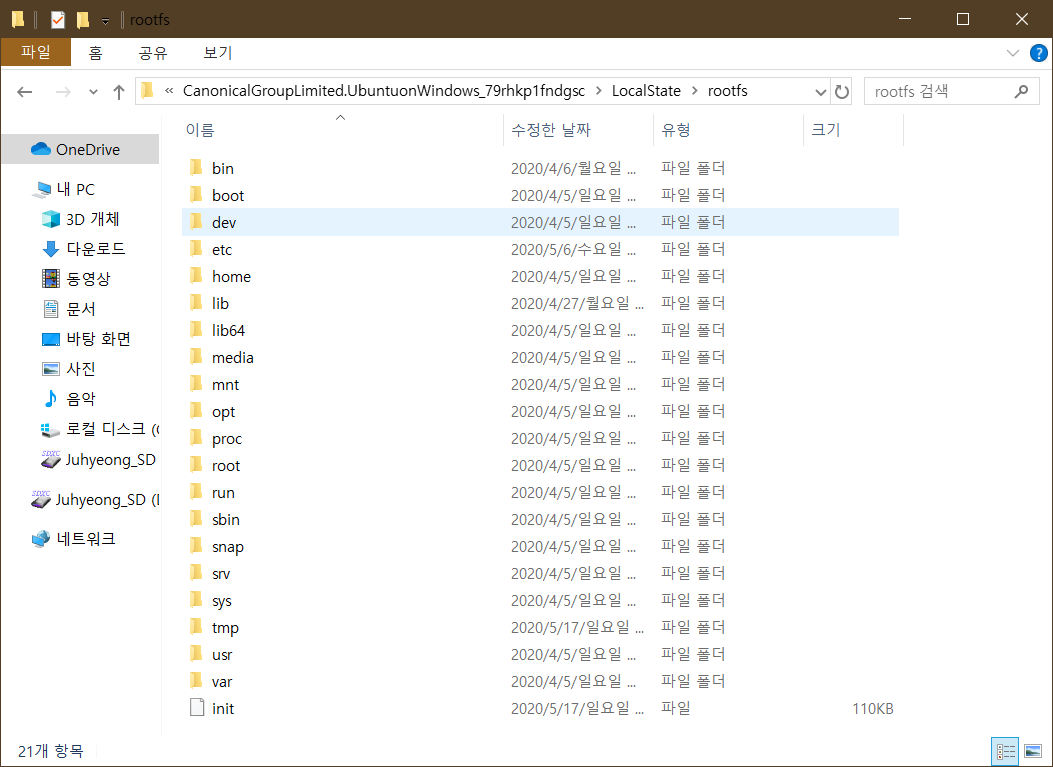
Task: Open the 홈 ribbon tab
Action: (95, 52)
